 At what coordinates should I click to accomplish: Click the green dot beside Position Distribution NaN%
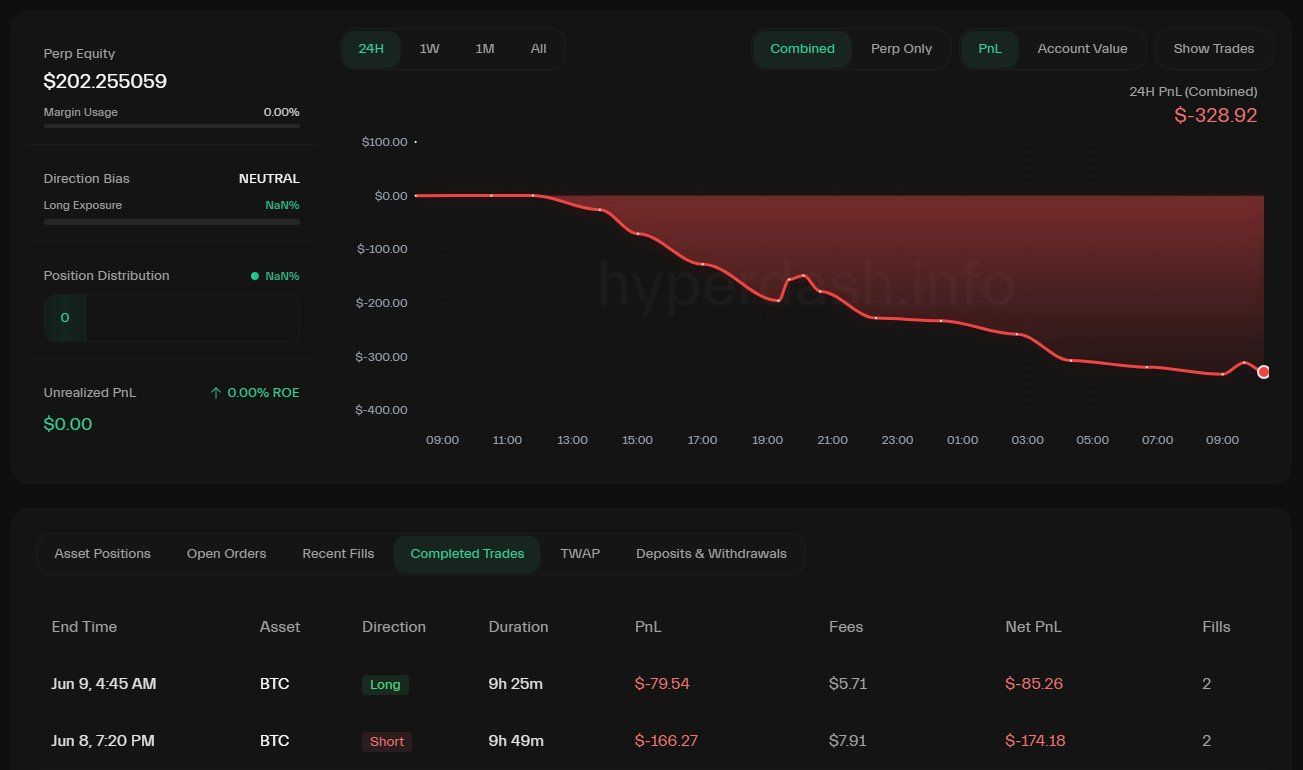[x=255, y=276]
